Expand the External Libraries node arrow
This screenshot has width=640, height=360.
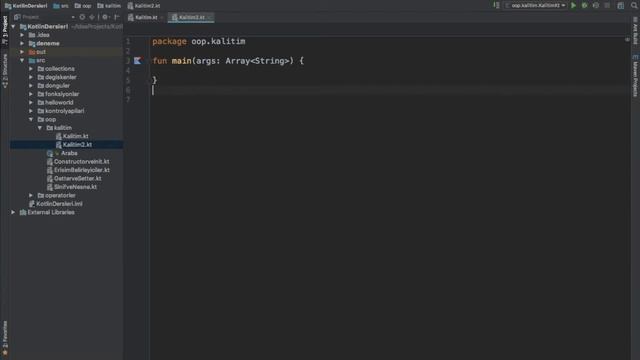(13, 212)
